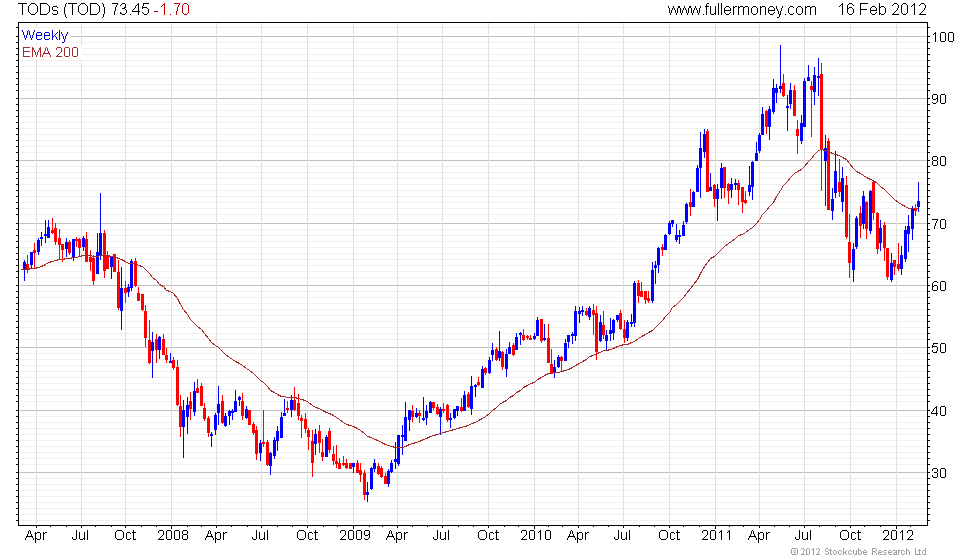
Task: Click the 40 price axis label
Action: (939, 411)
